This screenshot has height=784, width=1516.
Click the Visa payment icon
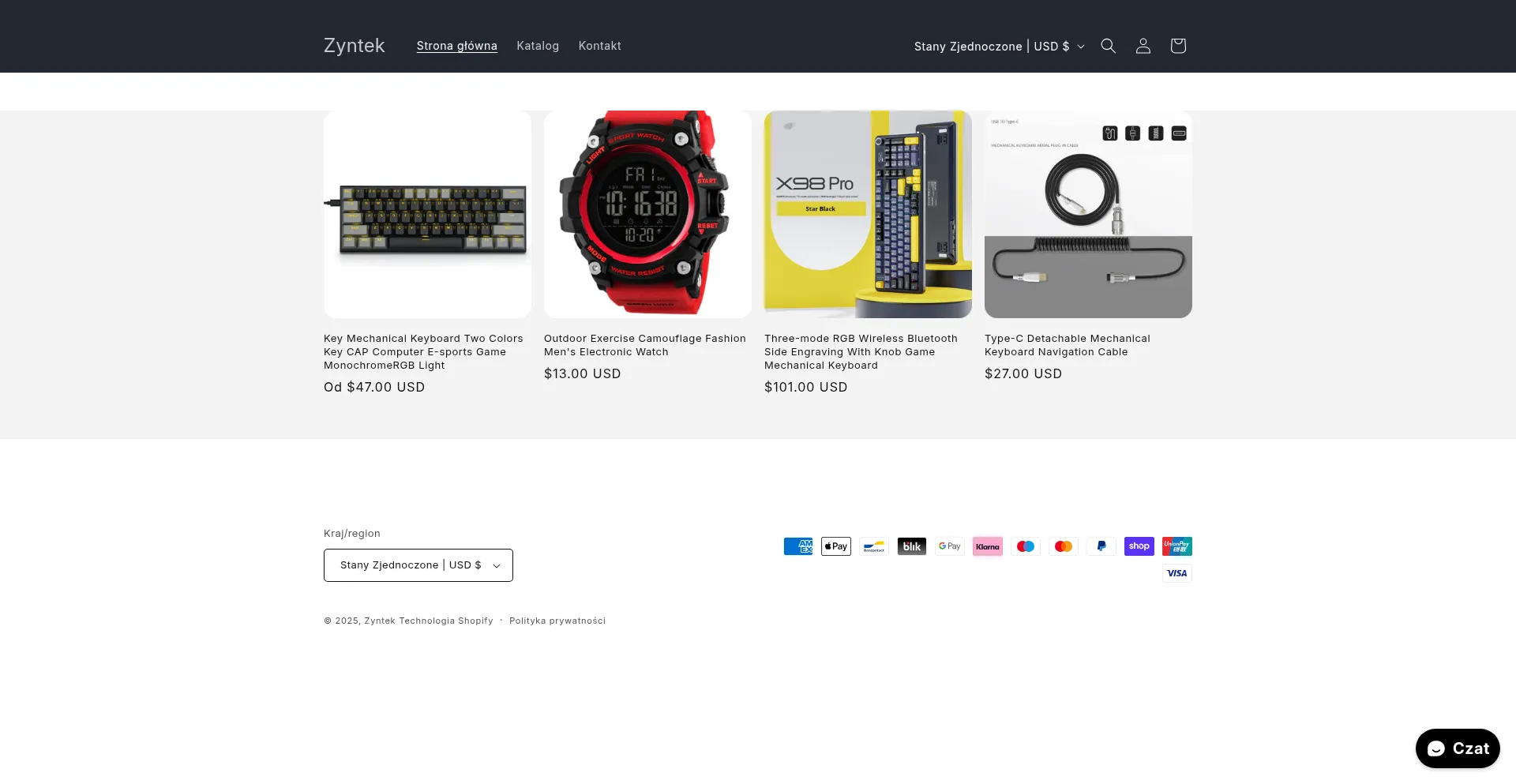(1176, 573)
